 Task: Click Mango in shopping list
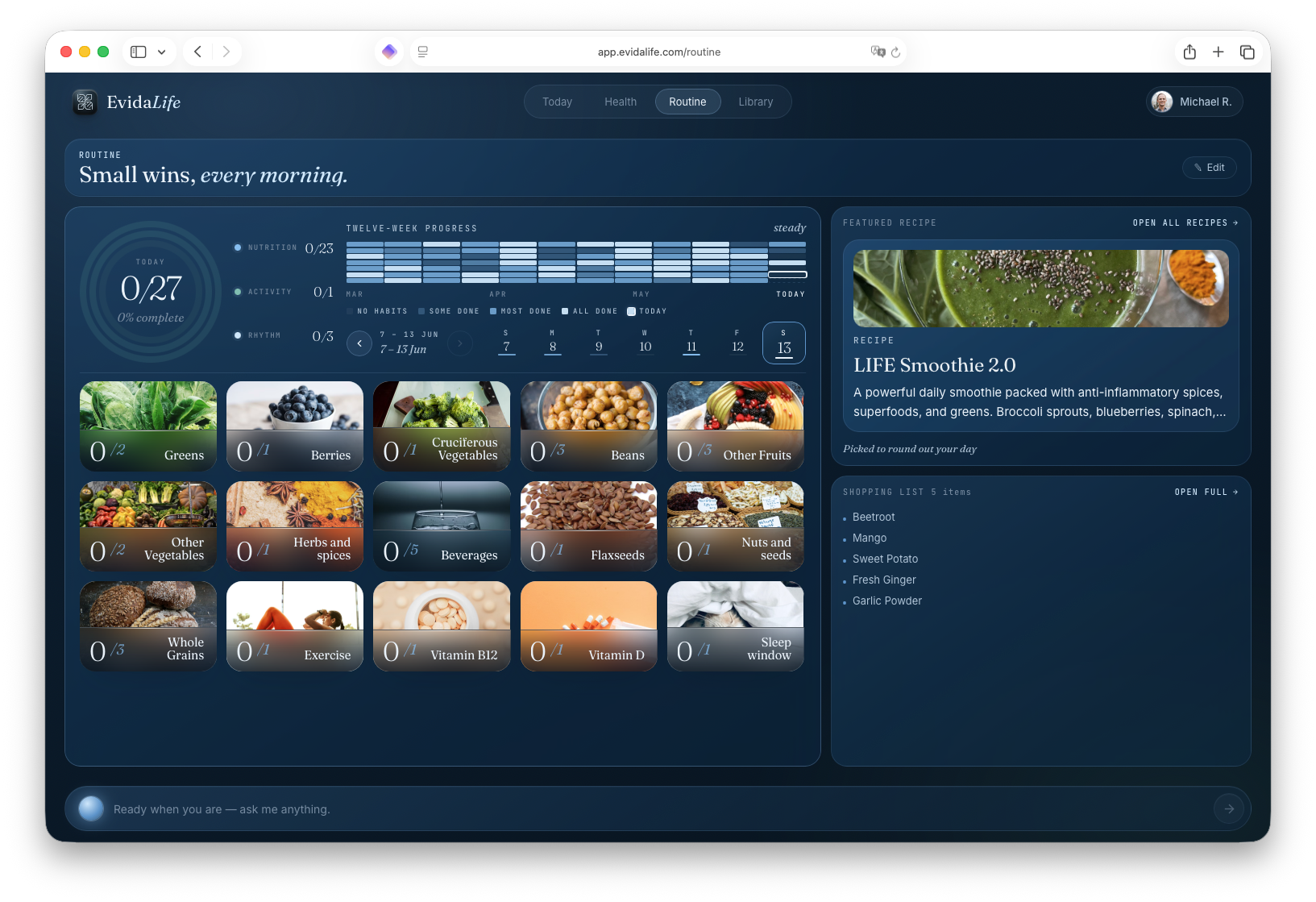pyautogui.click(x=870, y=538)
